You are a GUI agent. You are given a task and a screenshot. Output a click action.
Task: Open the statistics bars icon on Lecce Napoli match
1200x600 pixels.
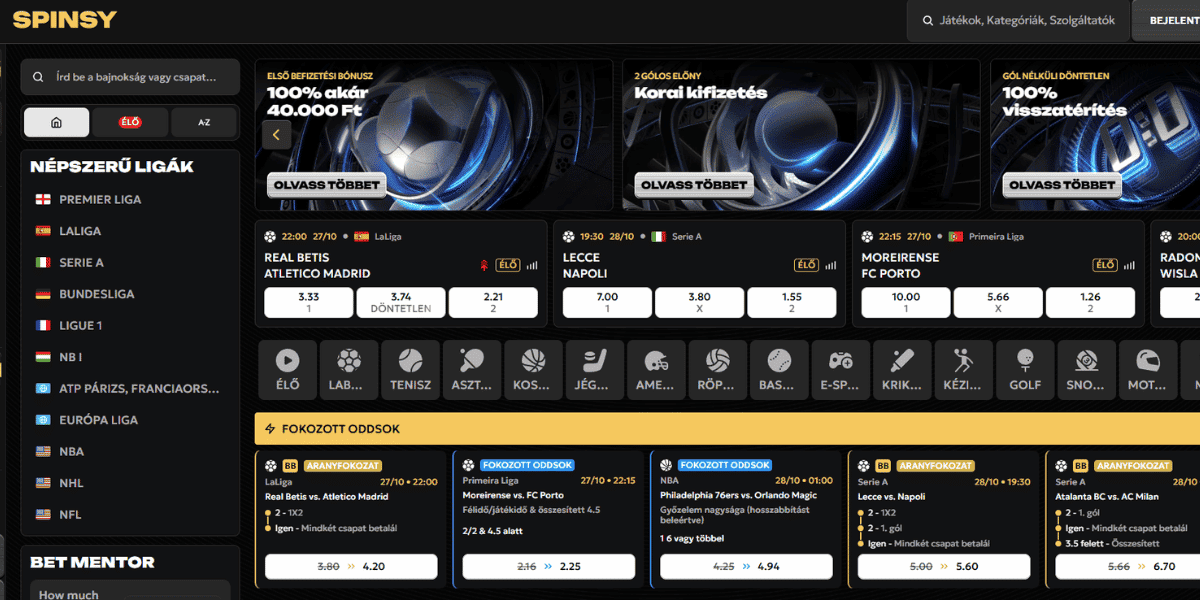pyautogui.click(x=831, y=265)
